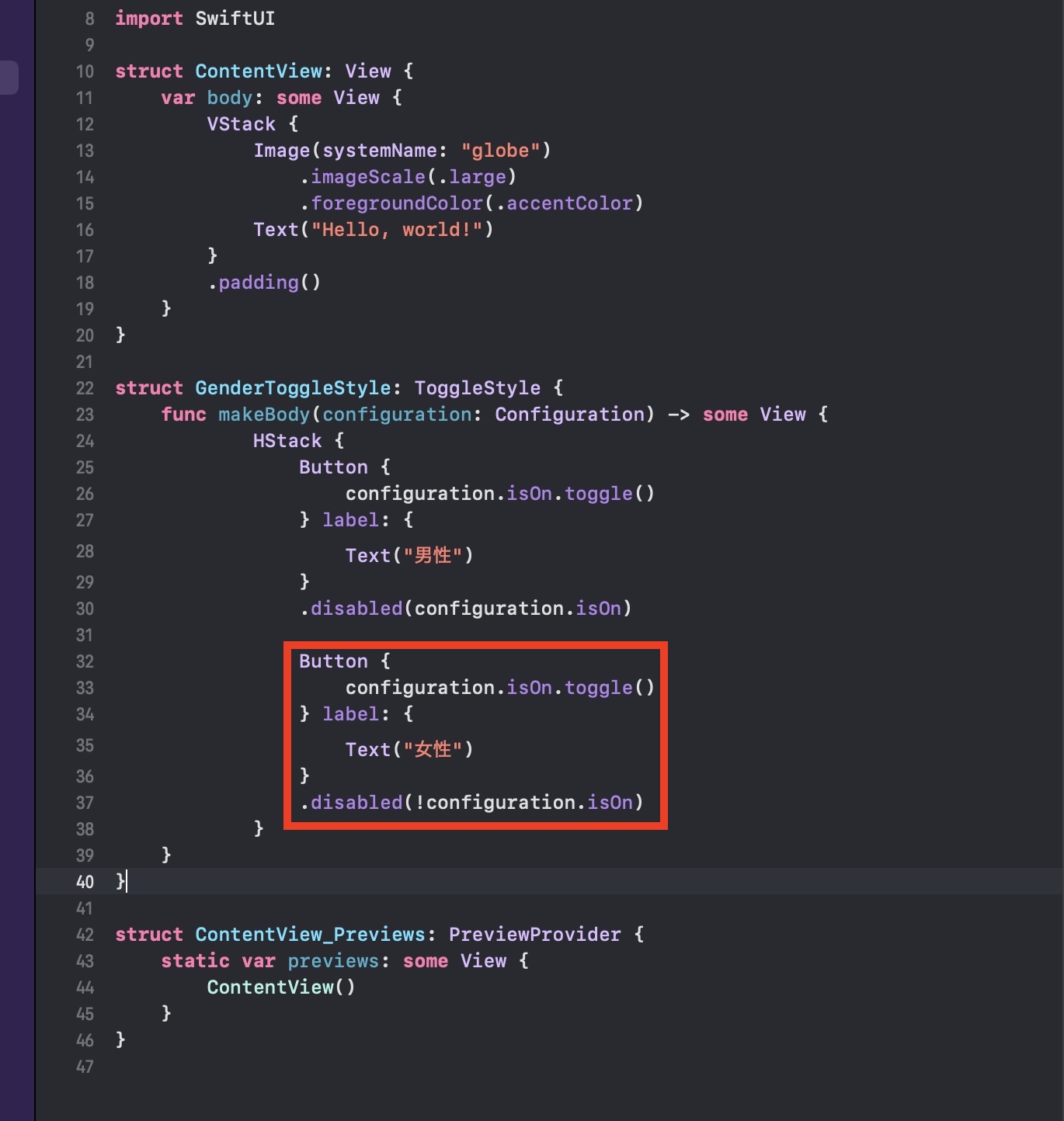Click 'Image(systemName: "globe")' code line
Screen dimensions: 1064x1121
pos(402,151)
